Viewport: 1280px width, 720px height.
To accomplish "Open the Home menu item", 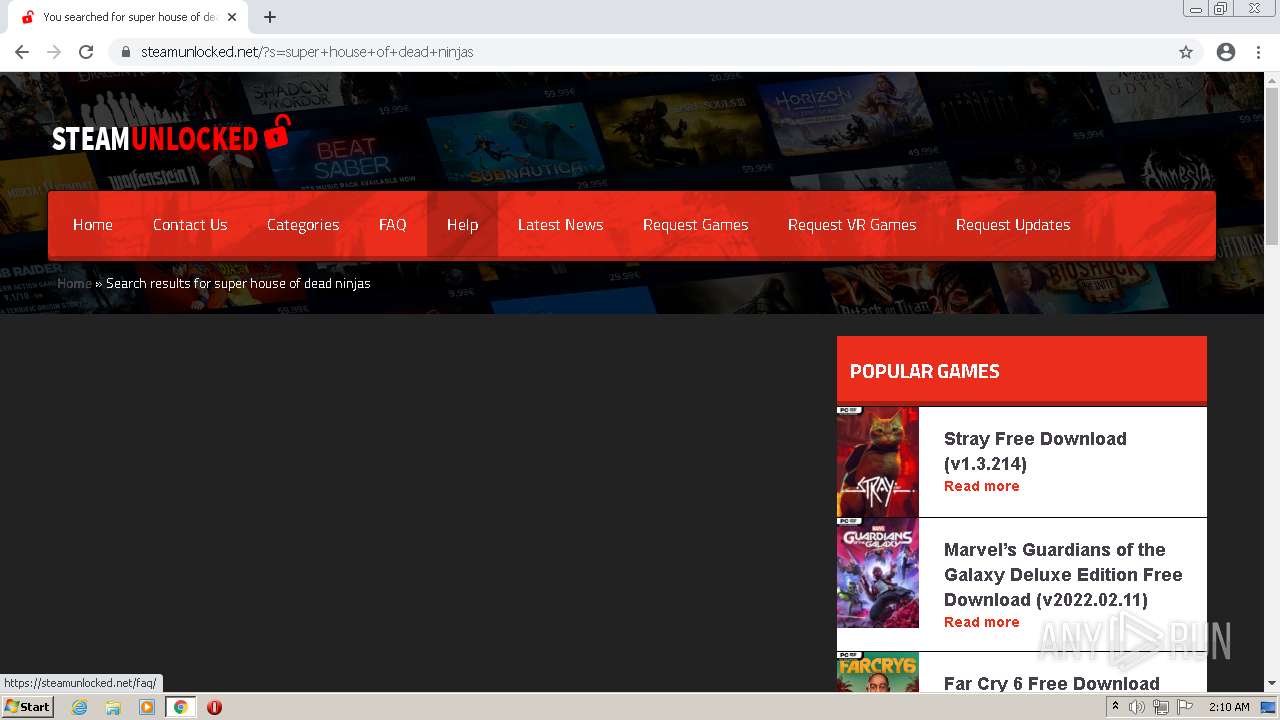I will [x=93, y=225].
